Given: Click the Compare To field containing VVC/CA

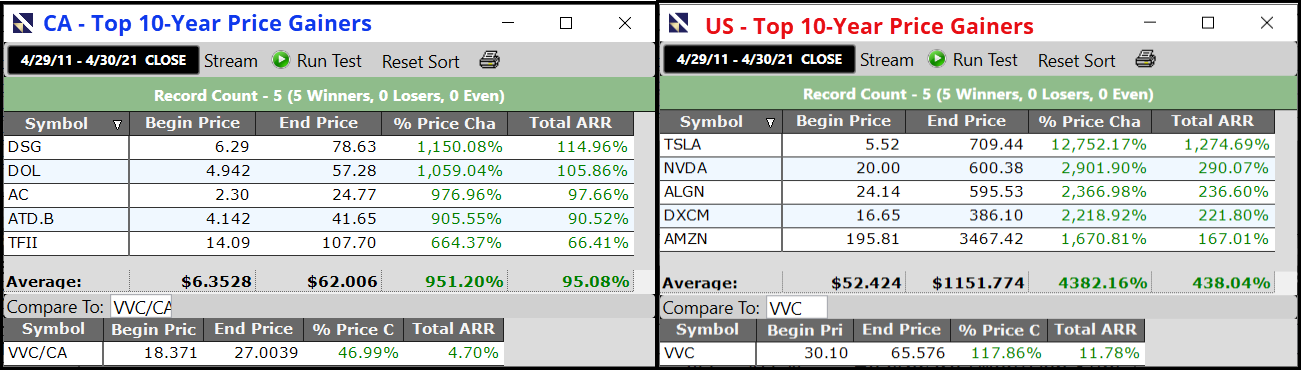Looking at the screenshot, I should point(141,306).
